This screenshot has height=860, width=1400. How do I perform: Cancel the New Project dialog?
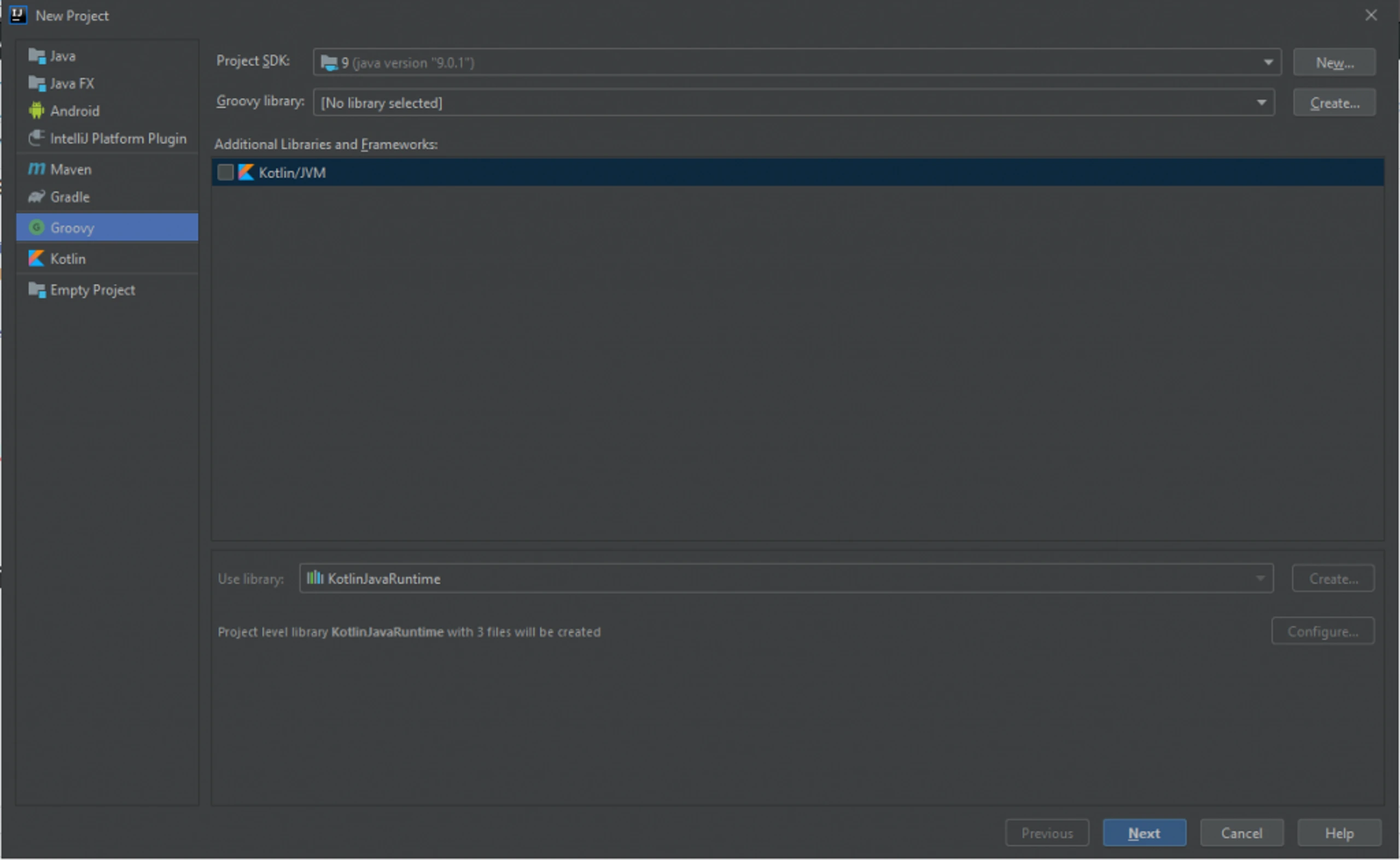1241,833
